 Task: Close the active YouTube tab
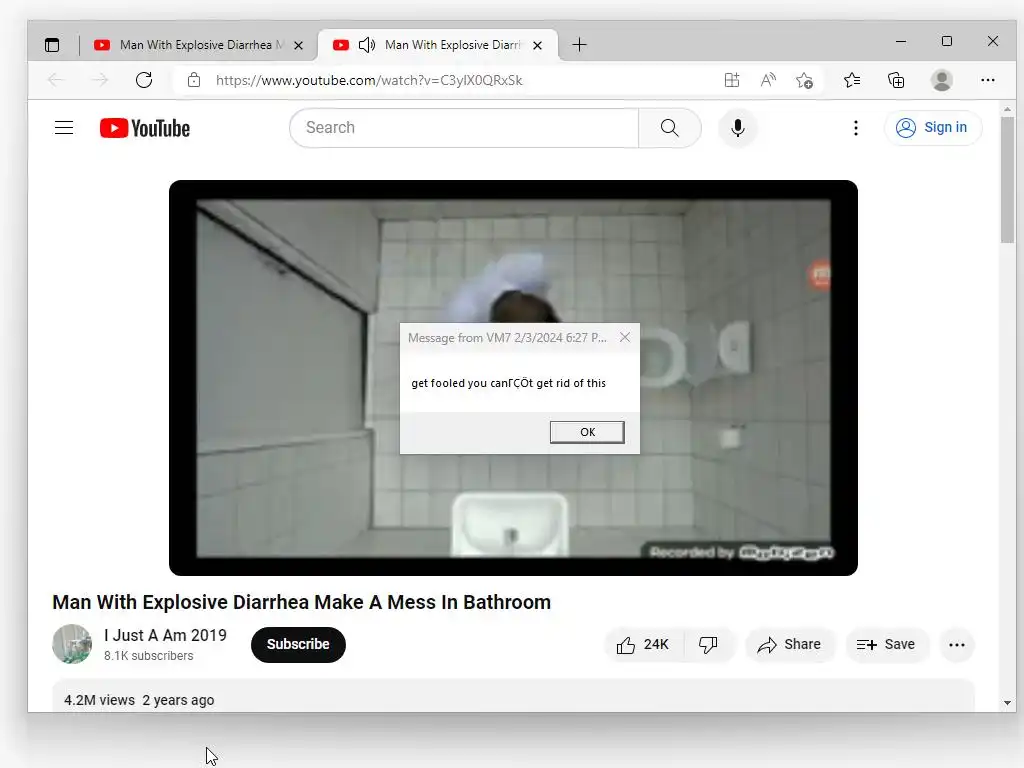tap(537, 45)
